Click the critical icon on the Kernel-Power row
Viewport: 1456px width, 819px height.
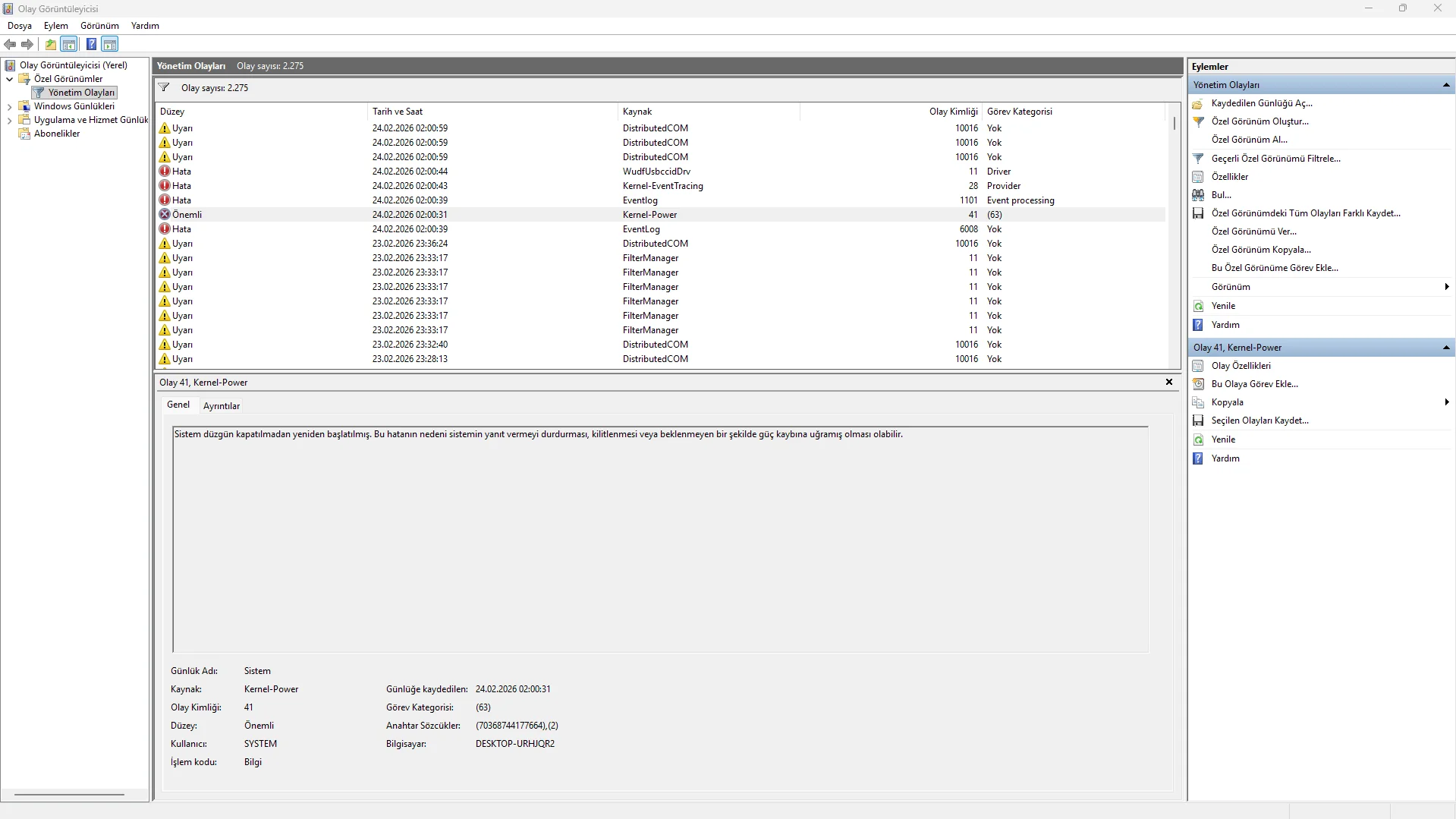(x=165, y=215)
